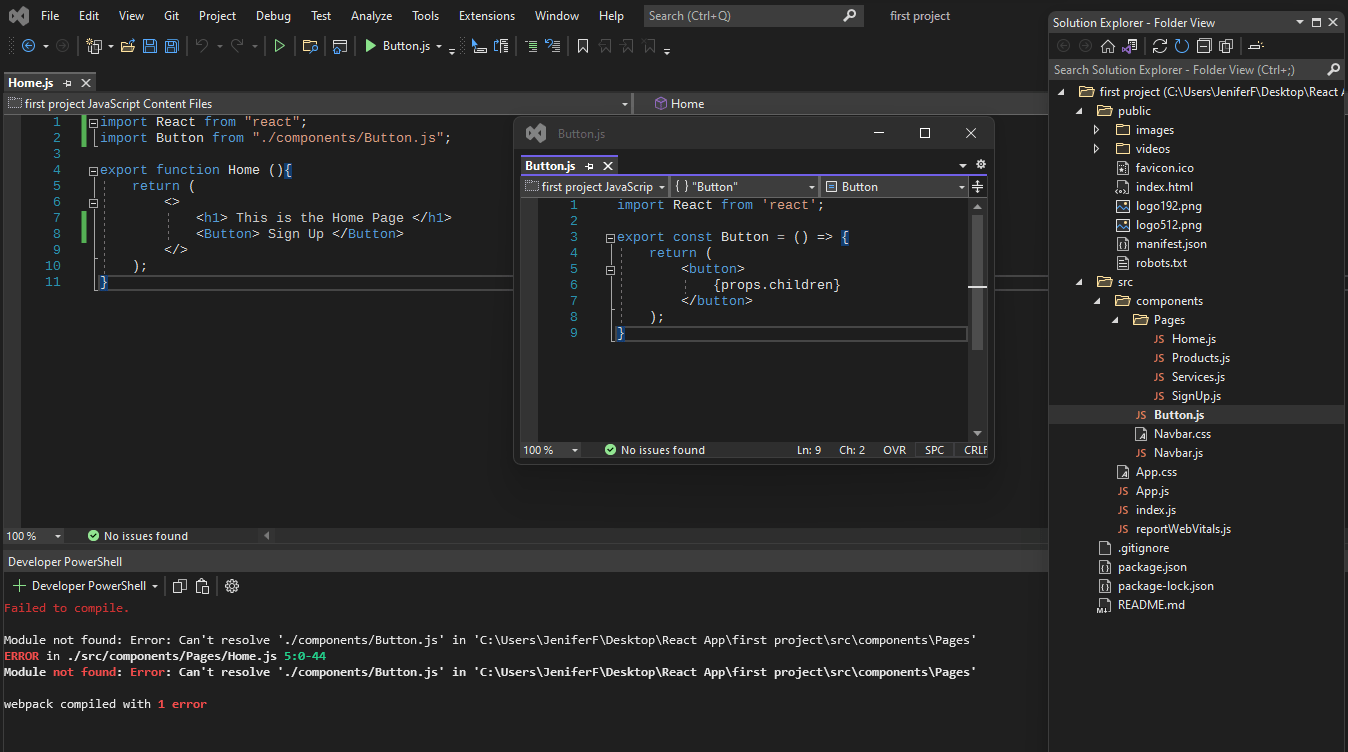Click the Search Solution Explorer input field
This screenshot has height=752, width=1348.
(x=1185, y=70)
